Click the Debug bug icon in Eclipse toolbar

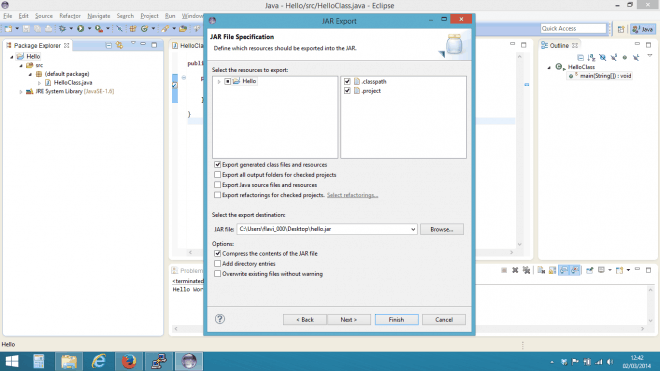pos(62,29)
